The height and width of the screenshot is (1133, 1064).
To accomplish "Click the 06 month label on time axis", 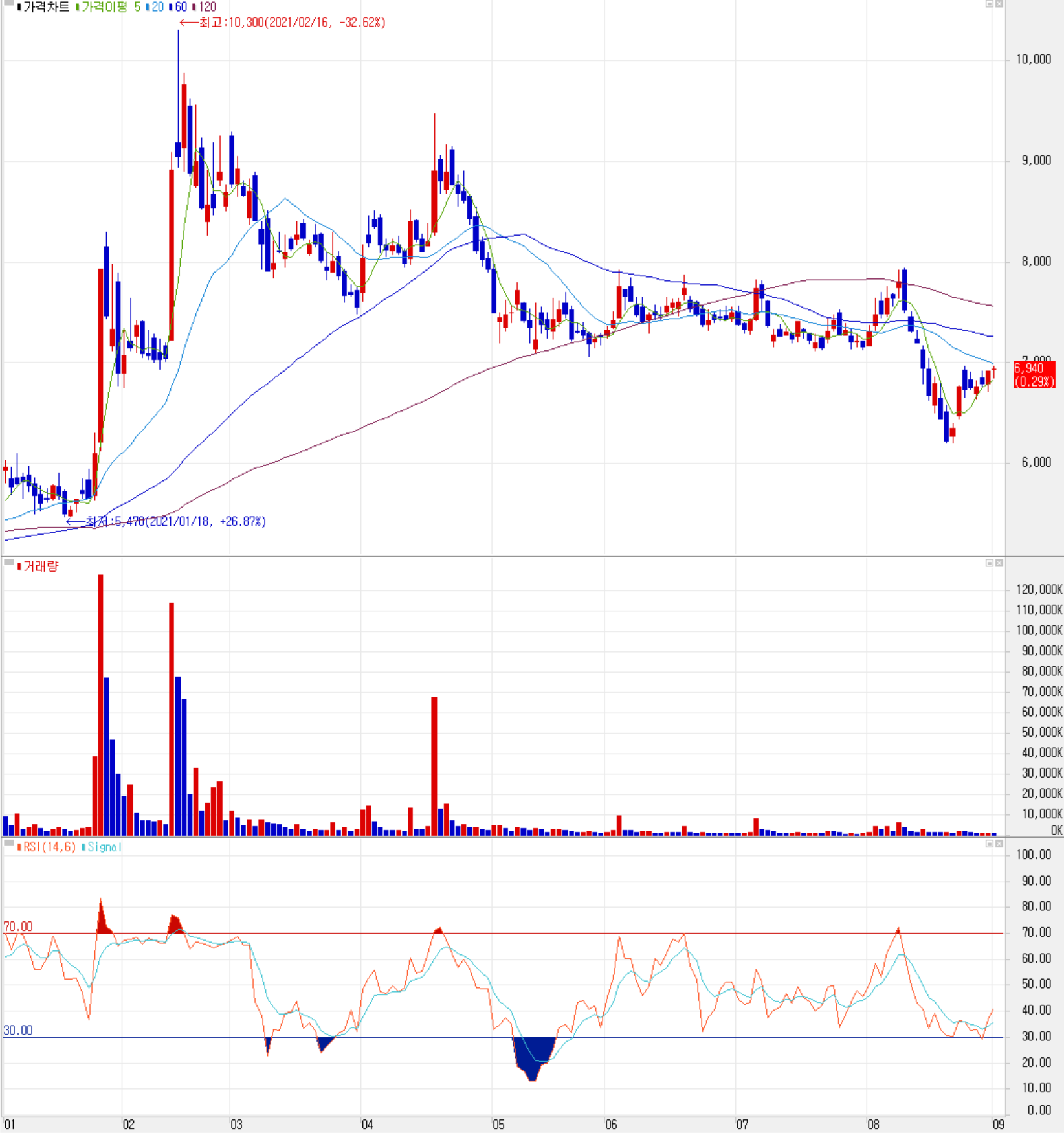I will [611, 1125].
